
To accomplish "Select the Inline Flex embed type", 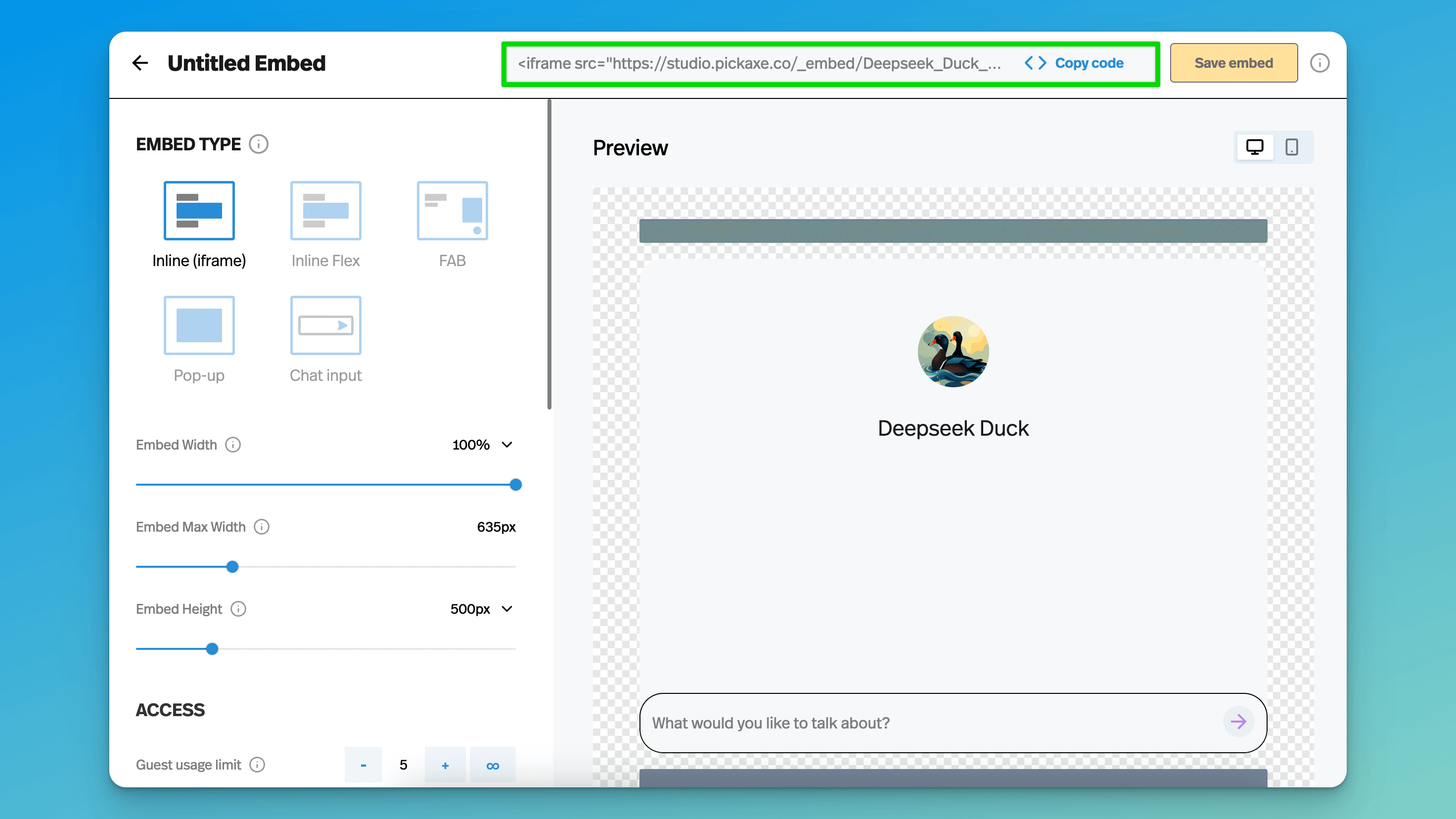I will coord(325,211).
